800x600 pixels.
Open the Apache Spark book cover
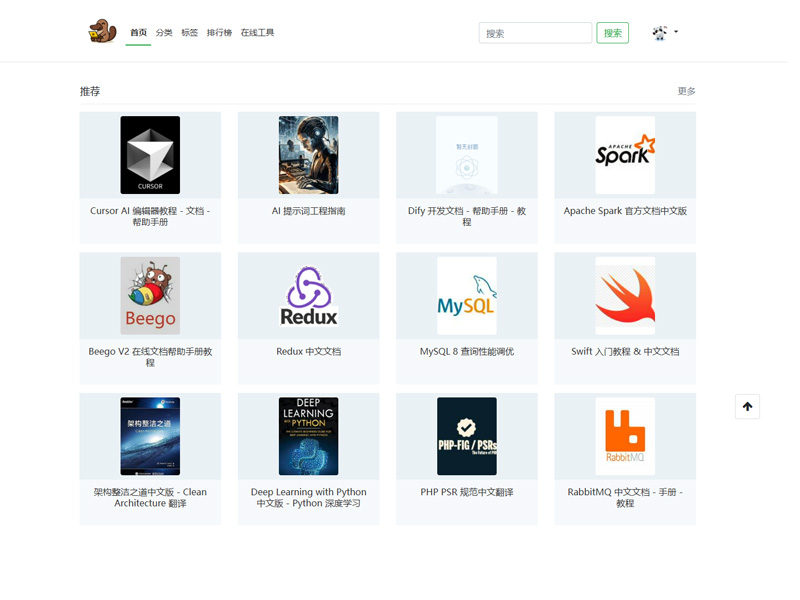[x=625, y=155]
